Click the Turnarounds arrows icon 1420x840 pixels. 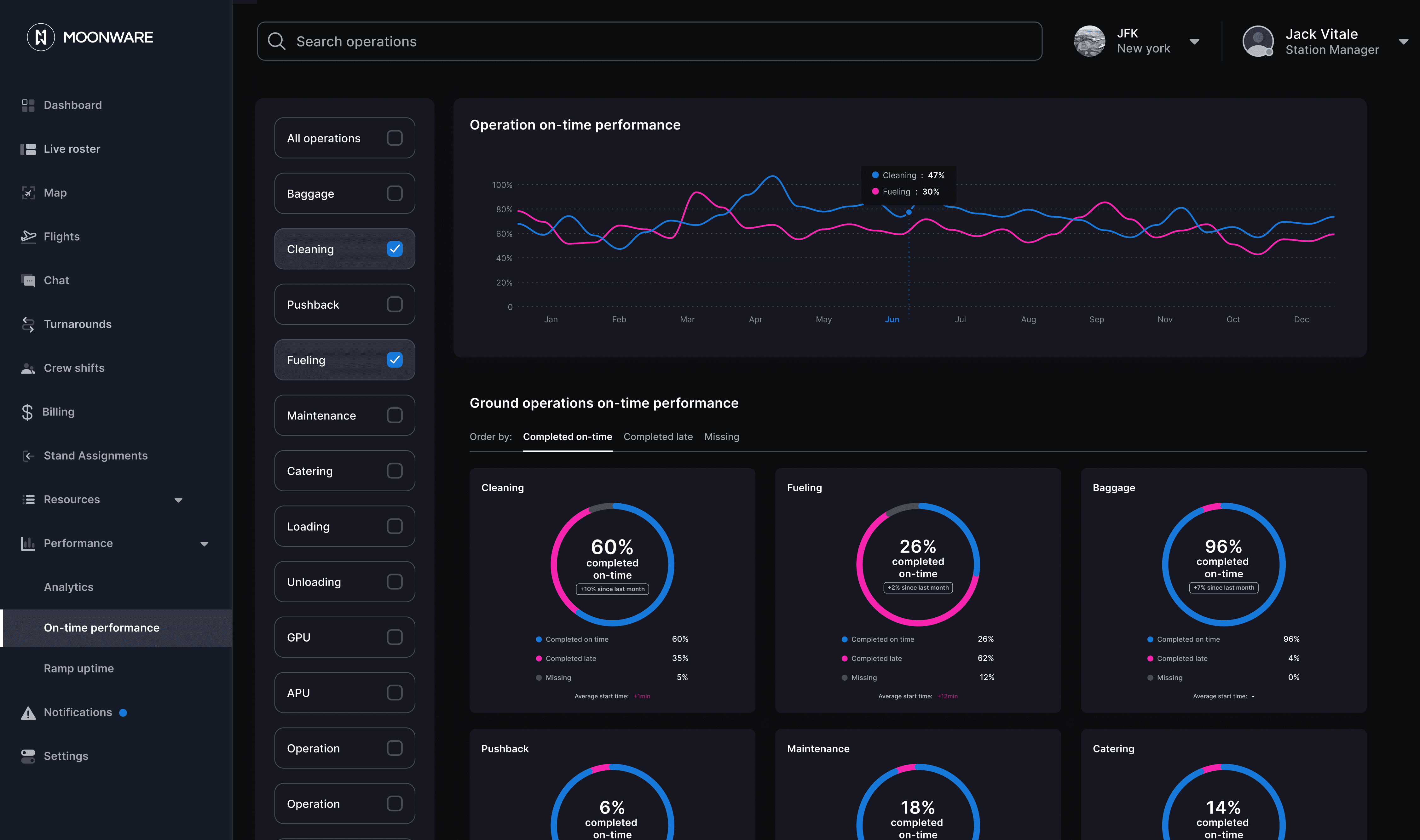(x=28, y=324)
